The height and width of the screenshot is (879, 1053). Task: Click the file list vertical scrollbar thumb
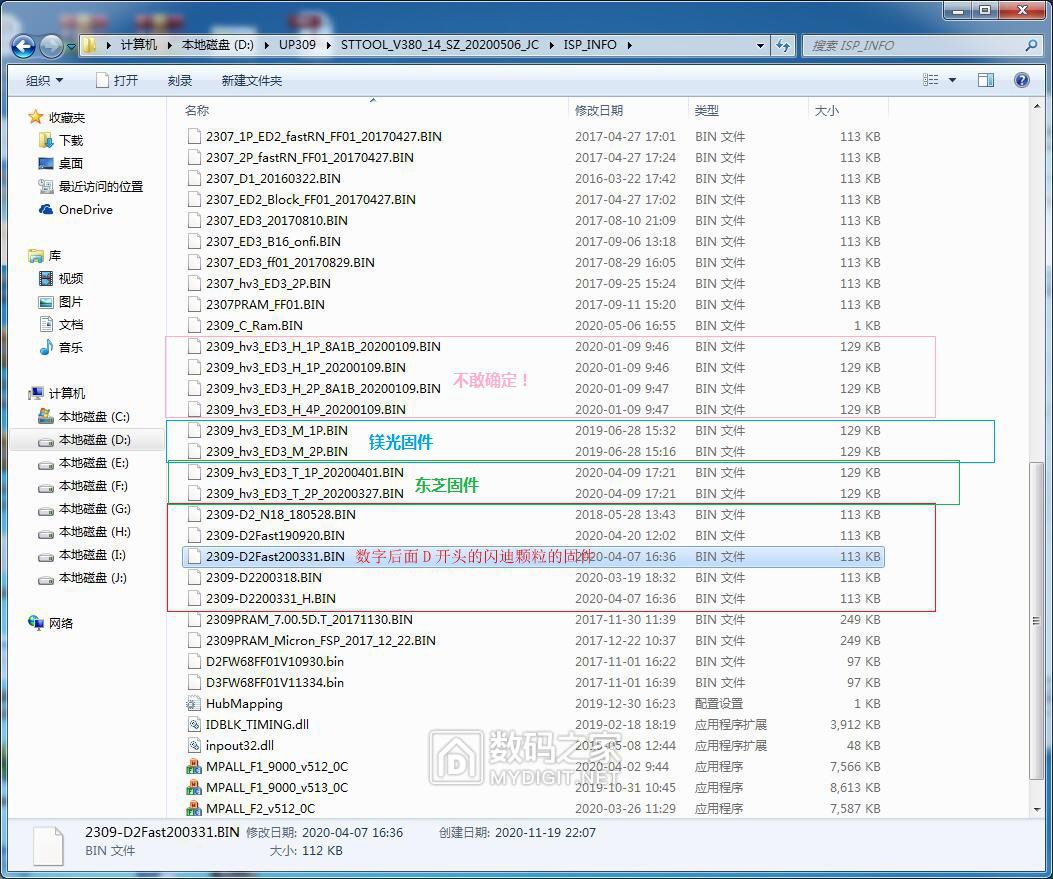coord(1037,621)
